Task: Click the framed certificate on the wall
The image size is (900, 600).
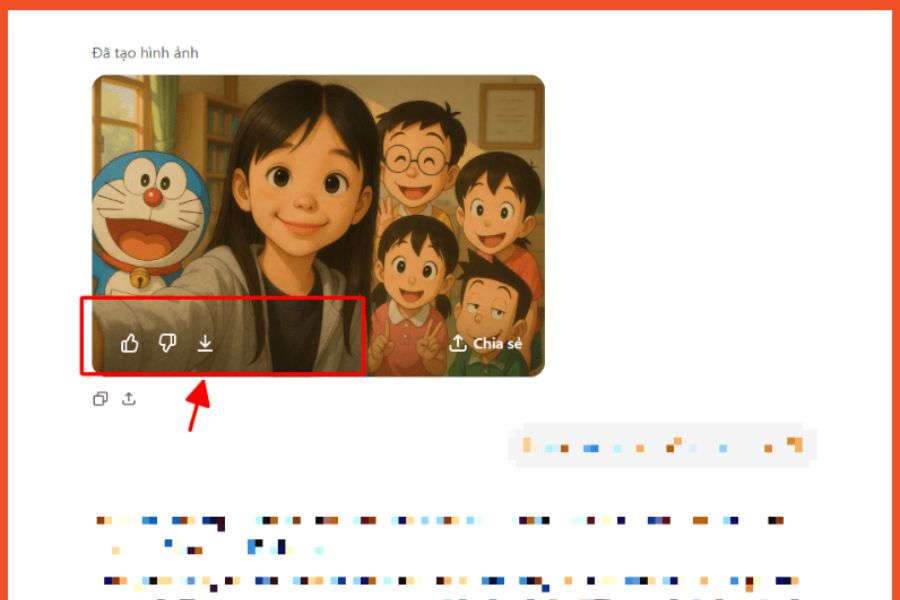Action: 511,116
